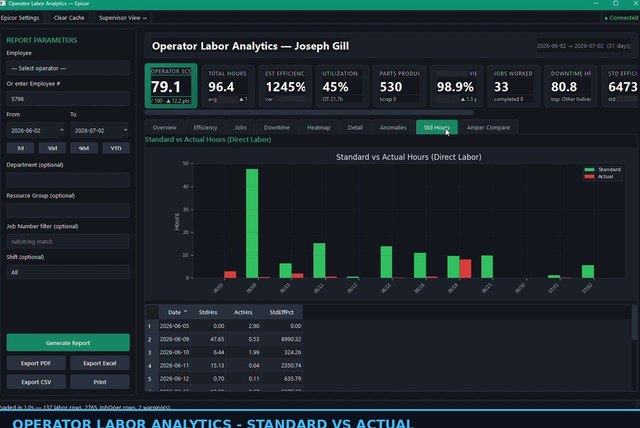Click the green Standard legend swatch

[x=589, y=169]
